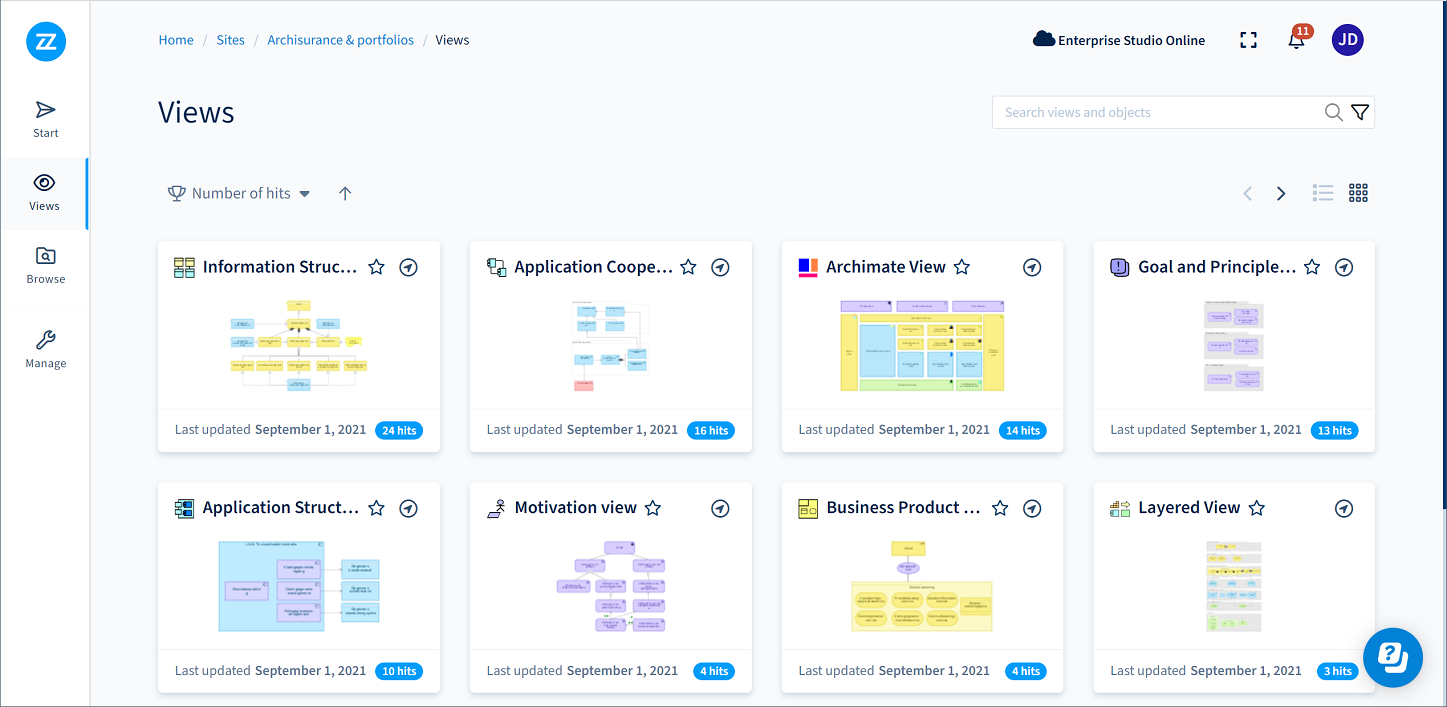Viewport: 1447px width, 707px height.
Task: Switch to list view layout
Action: coord(1323,193)
